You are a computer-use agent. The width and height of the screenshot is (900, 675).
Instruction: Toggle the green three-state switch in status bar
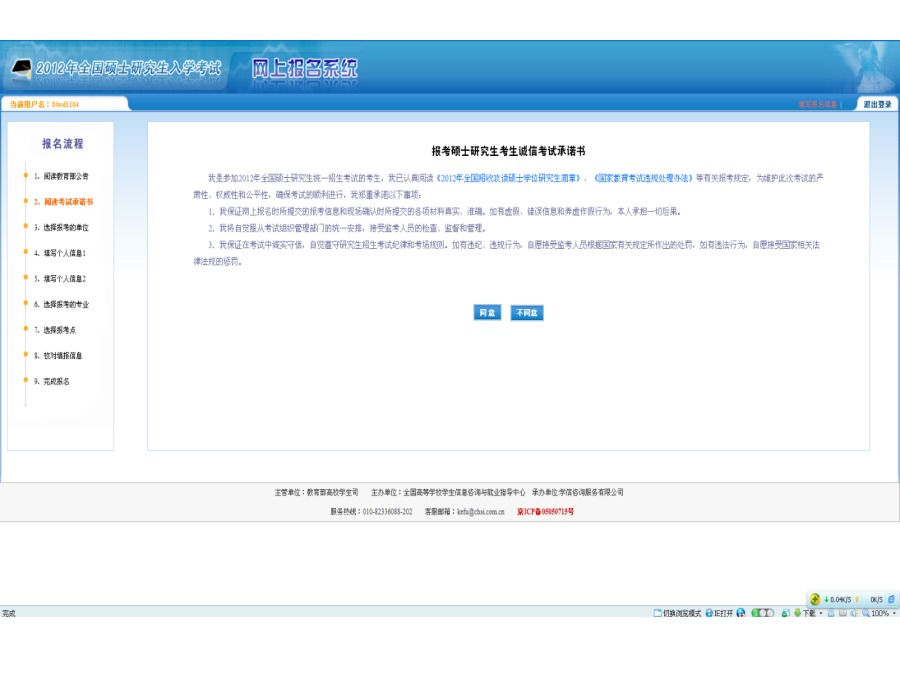(762, 613)
